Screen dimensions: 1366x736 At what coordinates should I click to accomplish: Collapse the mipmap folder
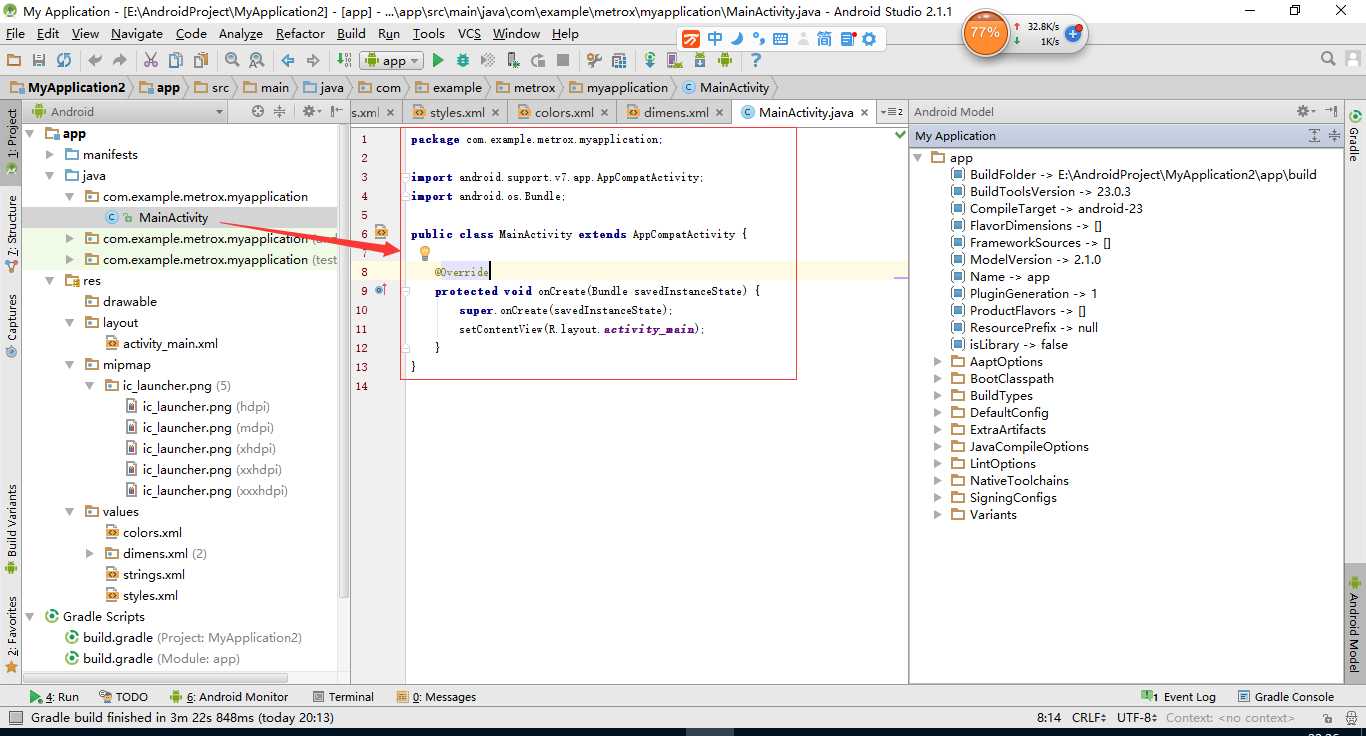click(70, 365)
